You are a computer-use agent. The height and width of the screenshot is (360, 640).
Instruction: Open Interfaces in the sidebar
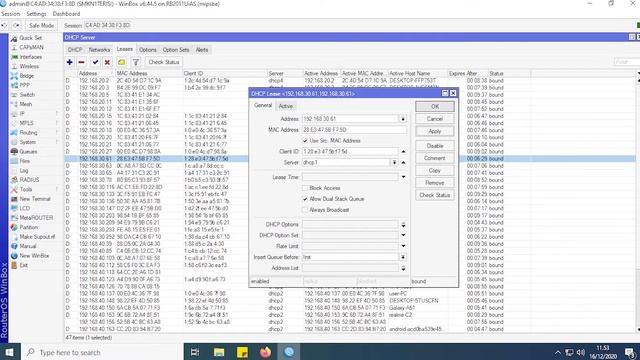pyautogui.click(x=31, y=57)
